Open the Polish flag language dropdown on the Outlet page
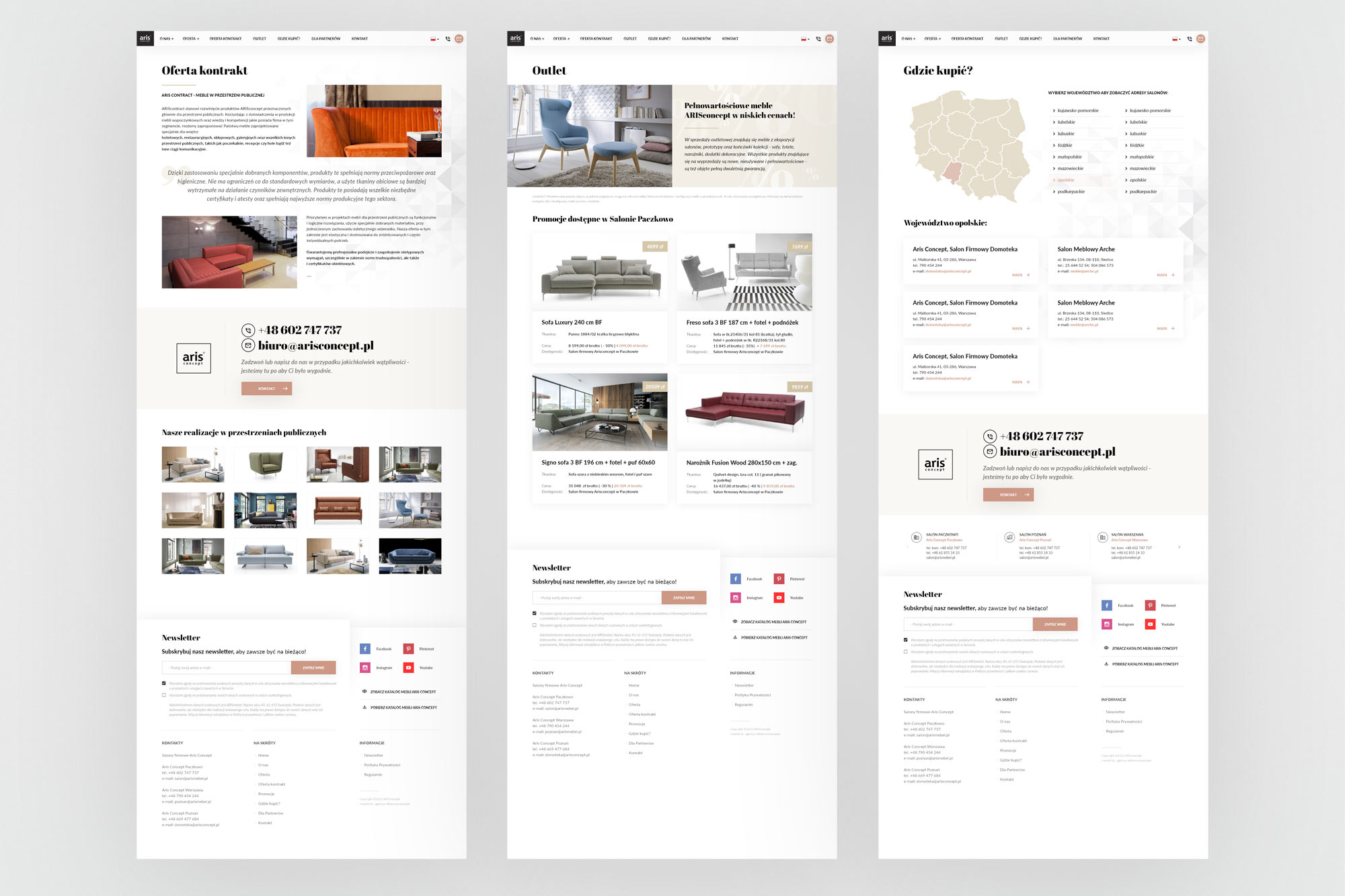Viewport: 1345px width, 896px height. click(x=805, y=39)
